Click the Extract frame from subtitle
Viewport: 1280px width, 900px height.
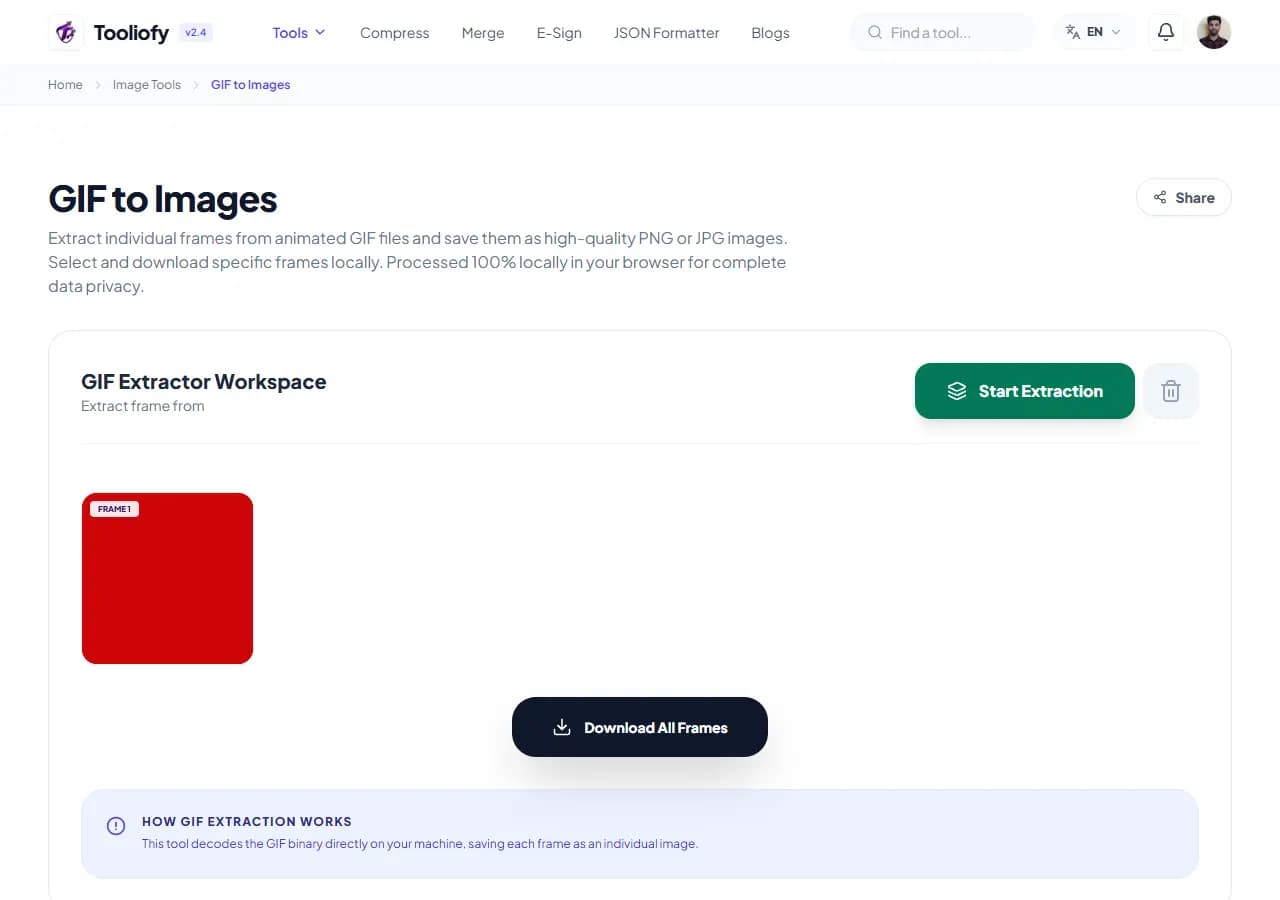point(143,406)
